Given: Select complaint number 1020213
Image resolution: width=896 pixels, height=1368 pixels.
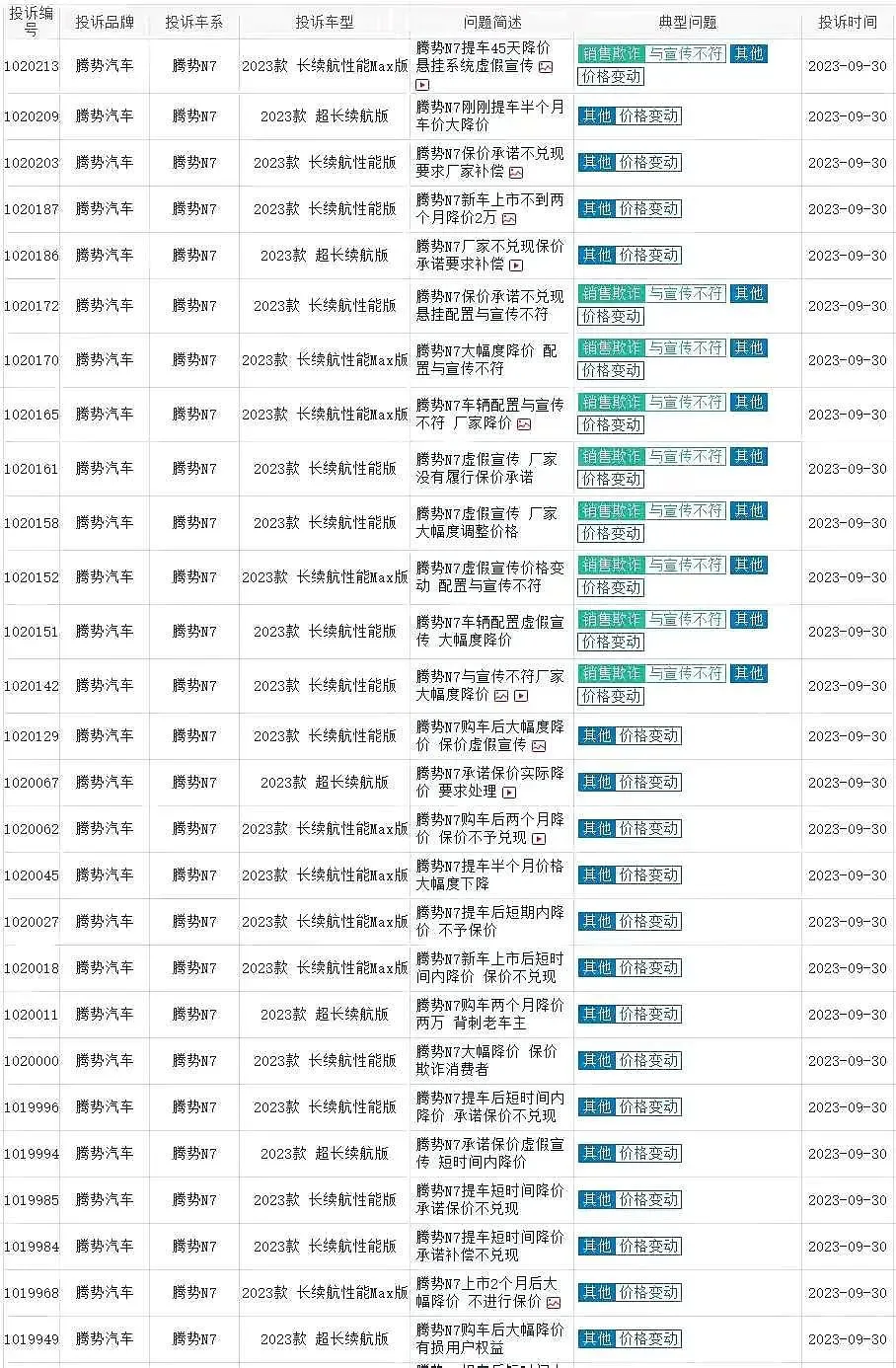Looking at the screenshot, I should [x=32, y=67].
